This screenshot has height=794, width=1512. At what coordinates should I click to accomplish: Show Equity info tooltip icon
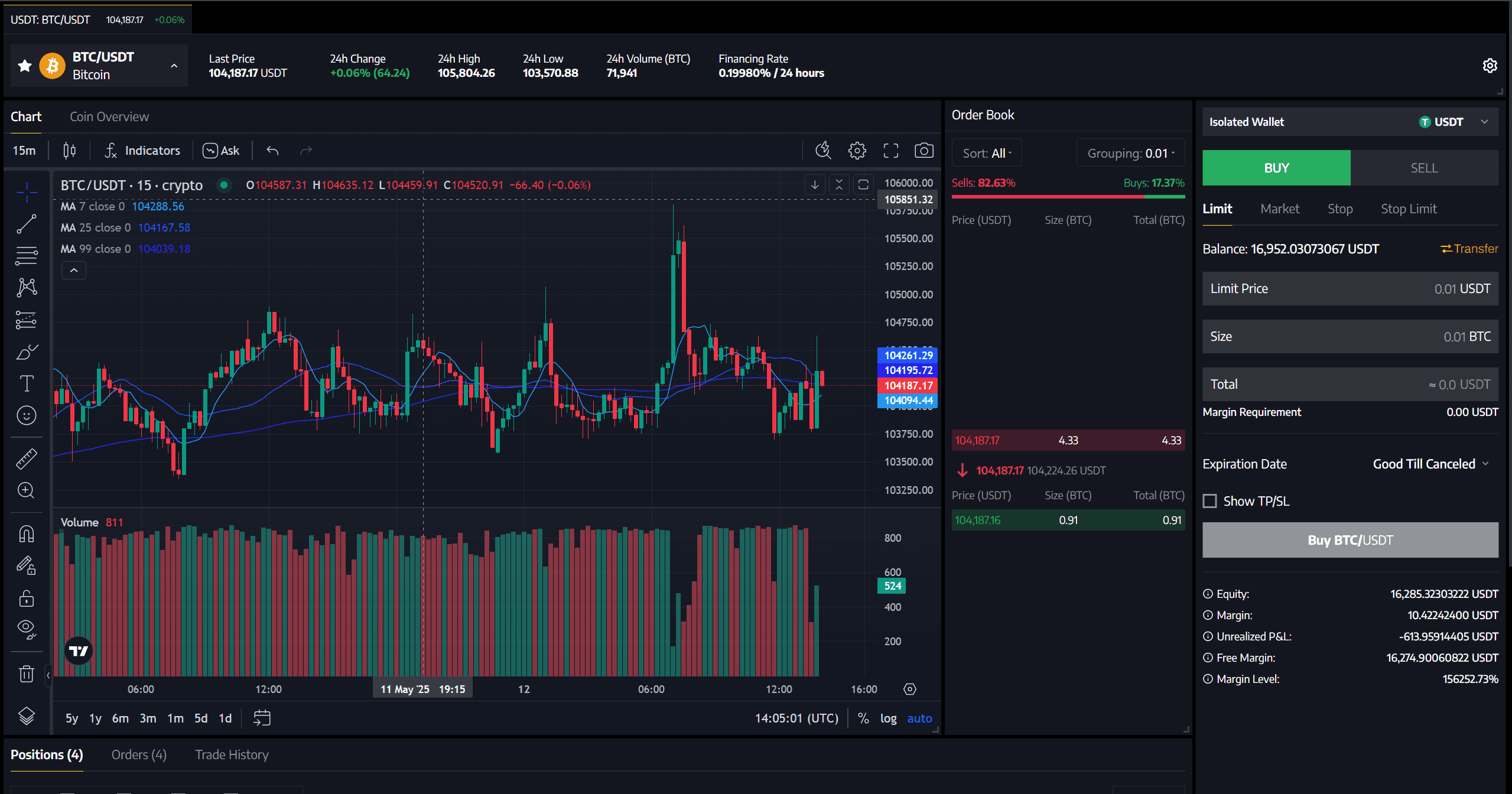pos(1208,594)
